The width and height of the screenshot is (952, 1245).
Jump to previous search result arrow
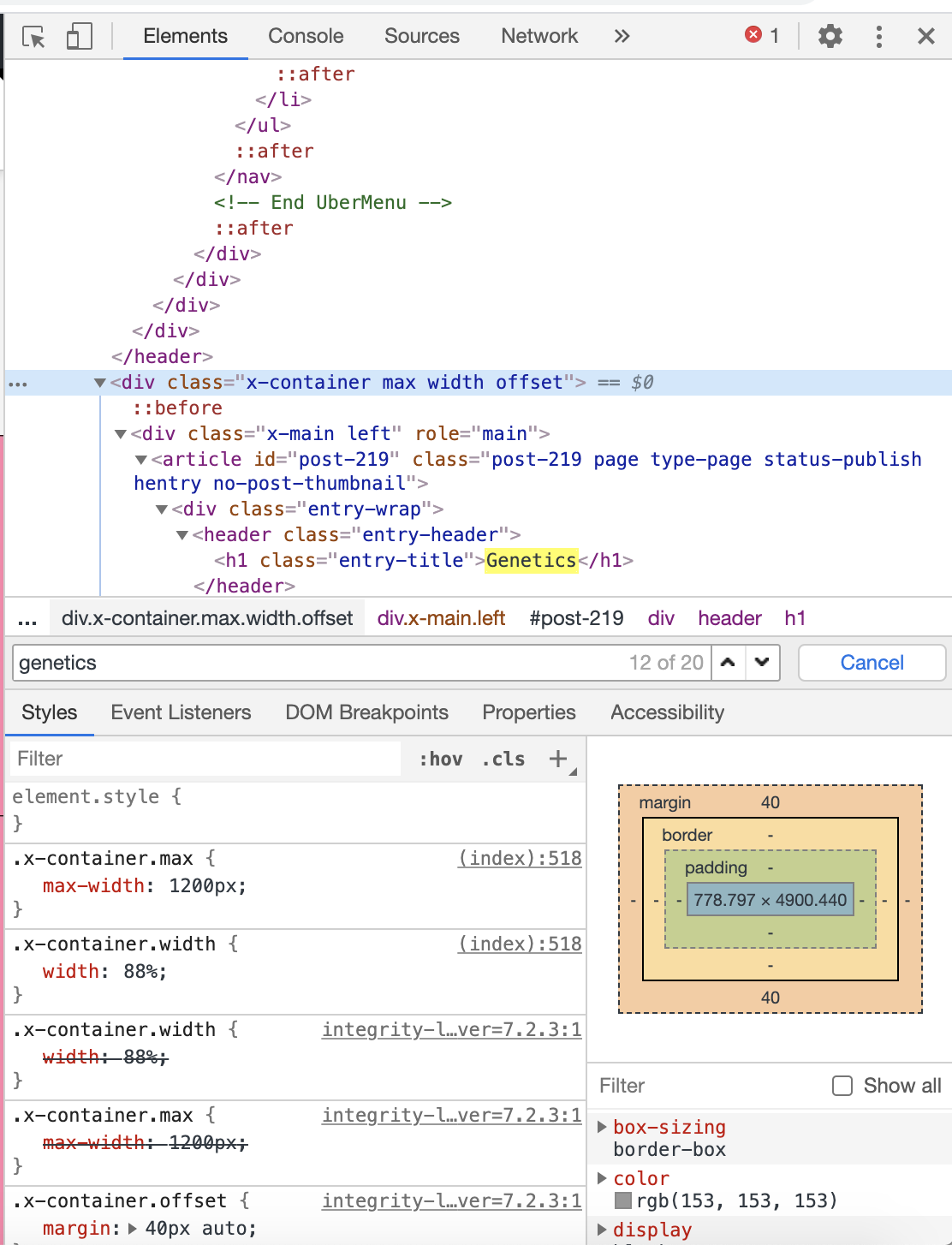pos(728,663)
